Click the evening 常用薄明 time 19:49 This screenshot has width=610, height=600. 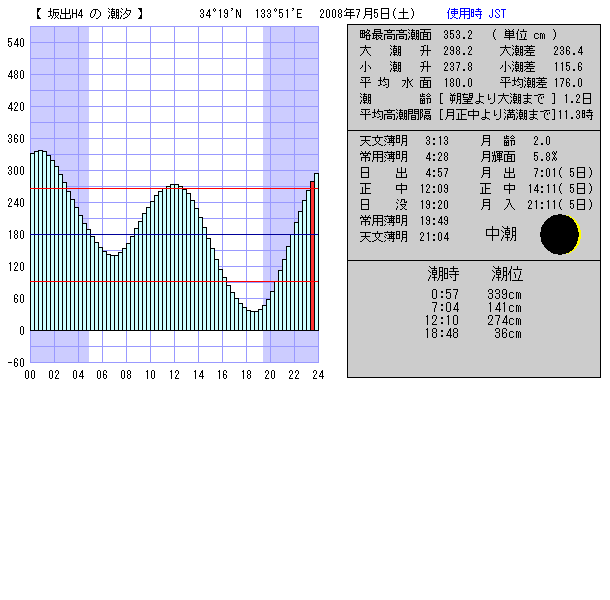(434, 221)
